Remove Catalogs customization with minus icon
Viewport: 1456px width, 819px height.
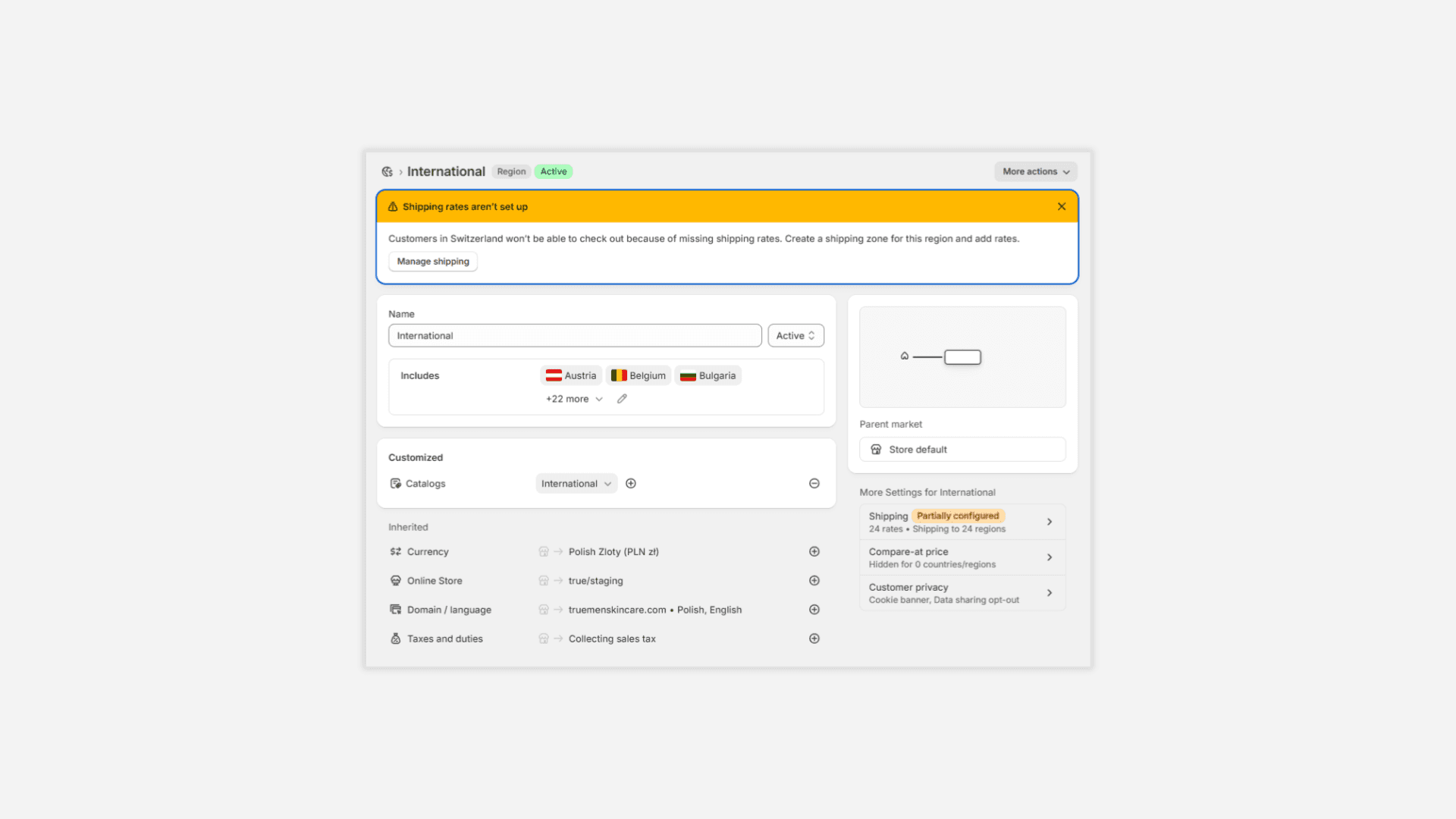pyautogui.click(x=814, y=484)
